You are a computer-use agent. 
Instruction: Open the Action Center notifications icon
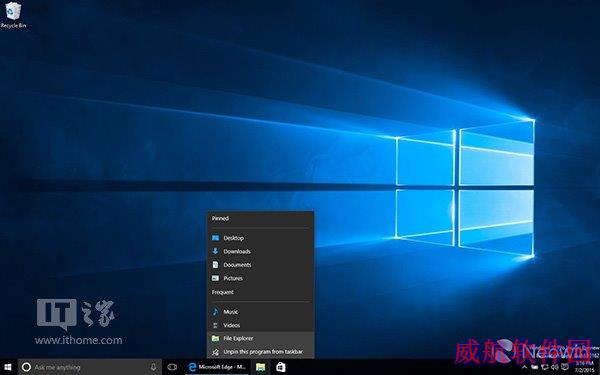tap(565, 367)
